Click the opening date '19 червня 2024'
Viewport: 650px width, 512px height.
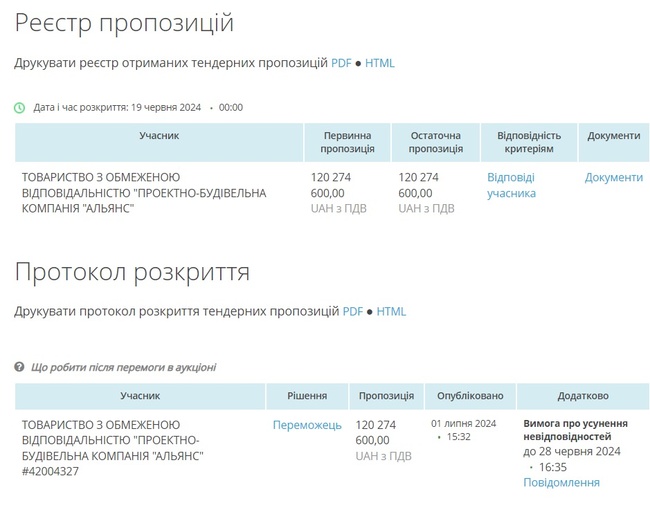pyautogui.click(x=166, y=107)
